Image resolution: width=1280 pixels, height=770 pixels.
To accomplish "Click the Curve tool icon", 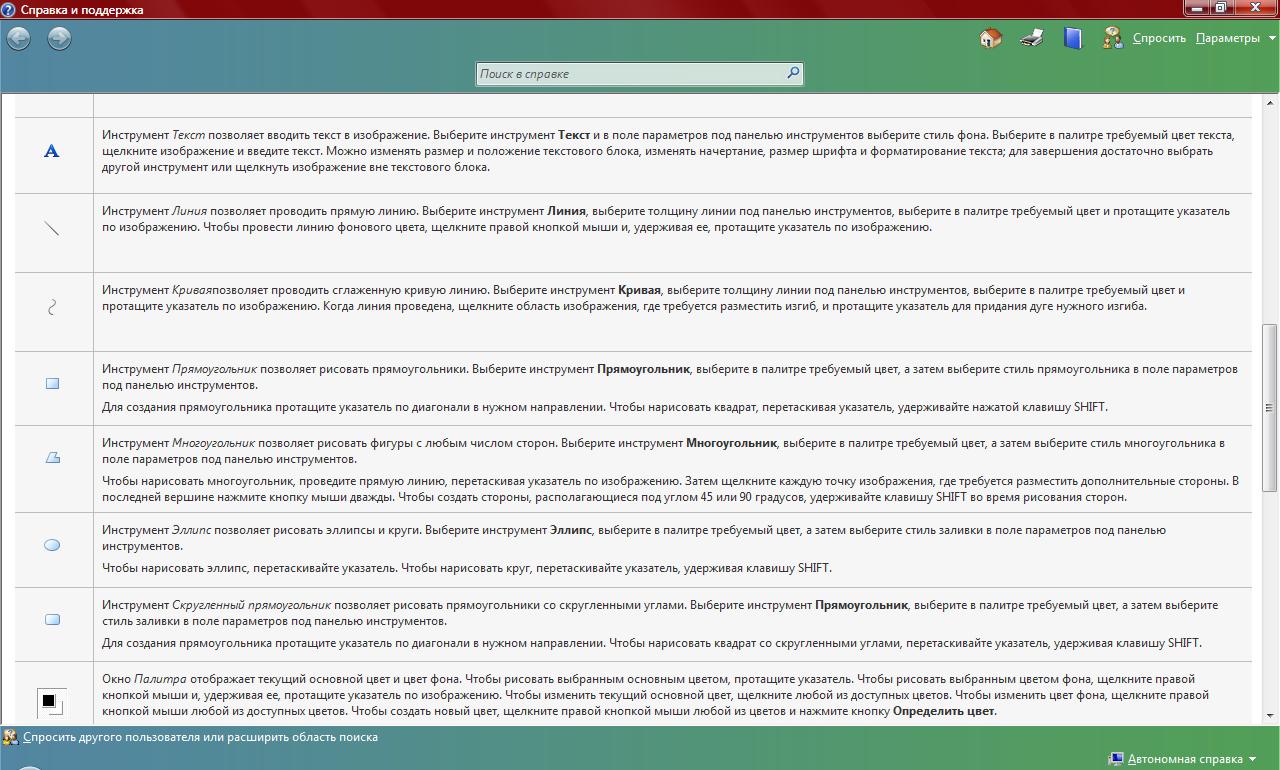I will 52,307.
